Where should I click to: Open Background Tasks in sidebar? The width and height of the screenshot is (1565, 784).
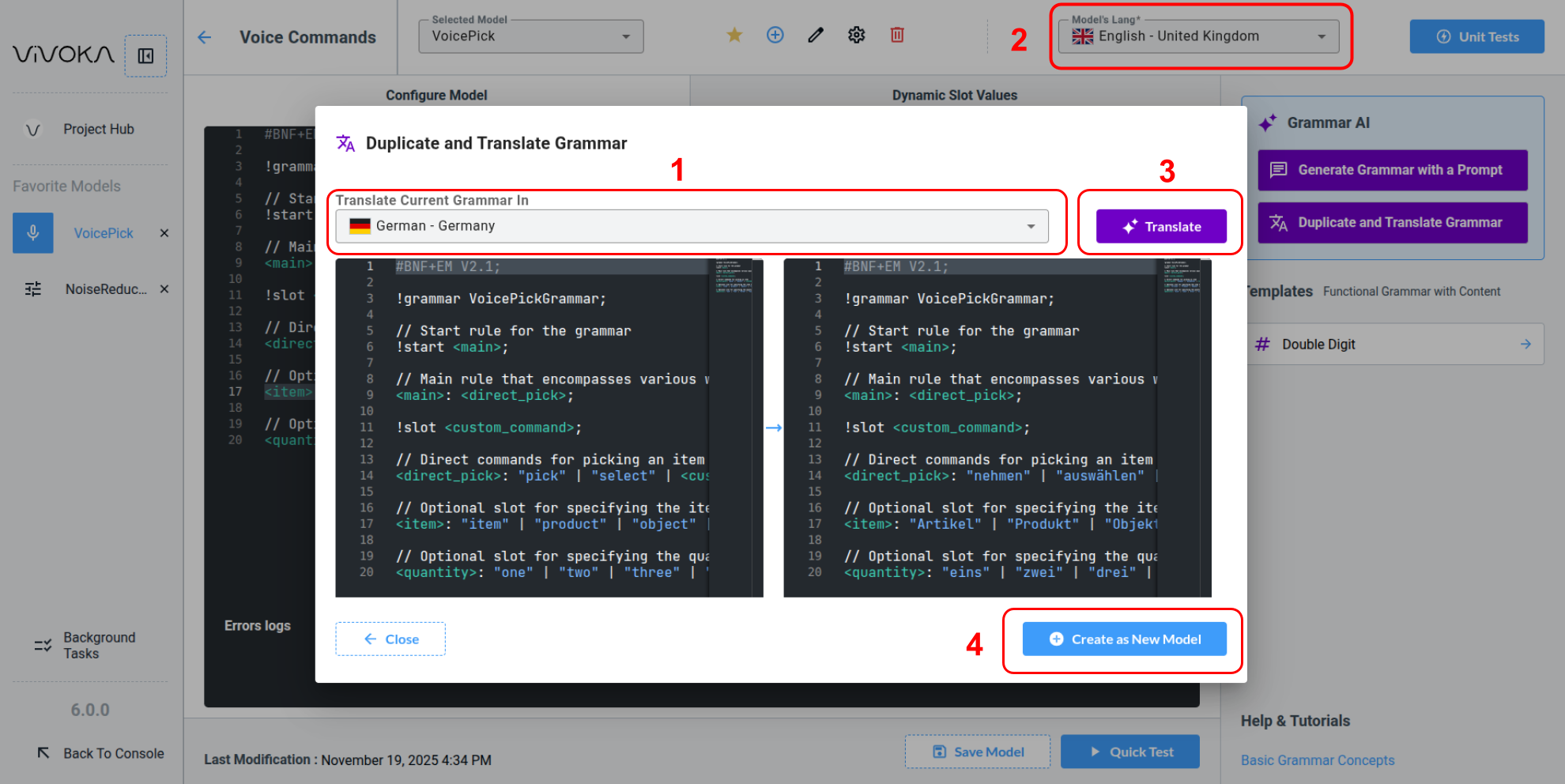point(99,646)
